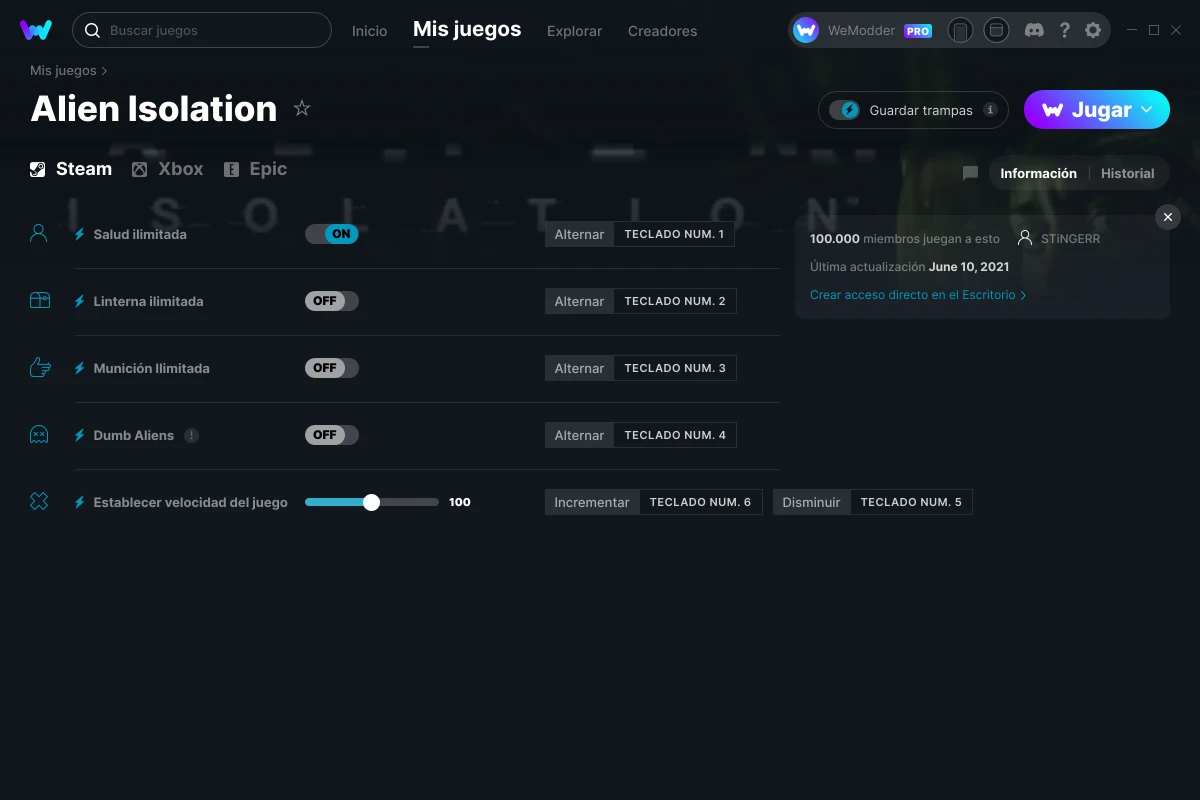
Task: Click the overlay window icon in header
Action: 996,30
